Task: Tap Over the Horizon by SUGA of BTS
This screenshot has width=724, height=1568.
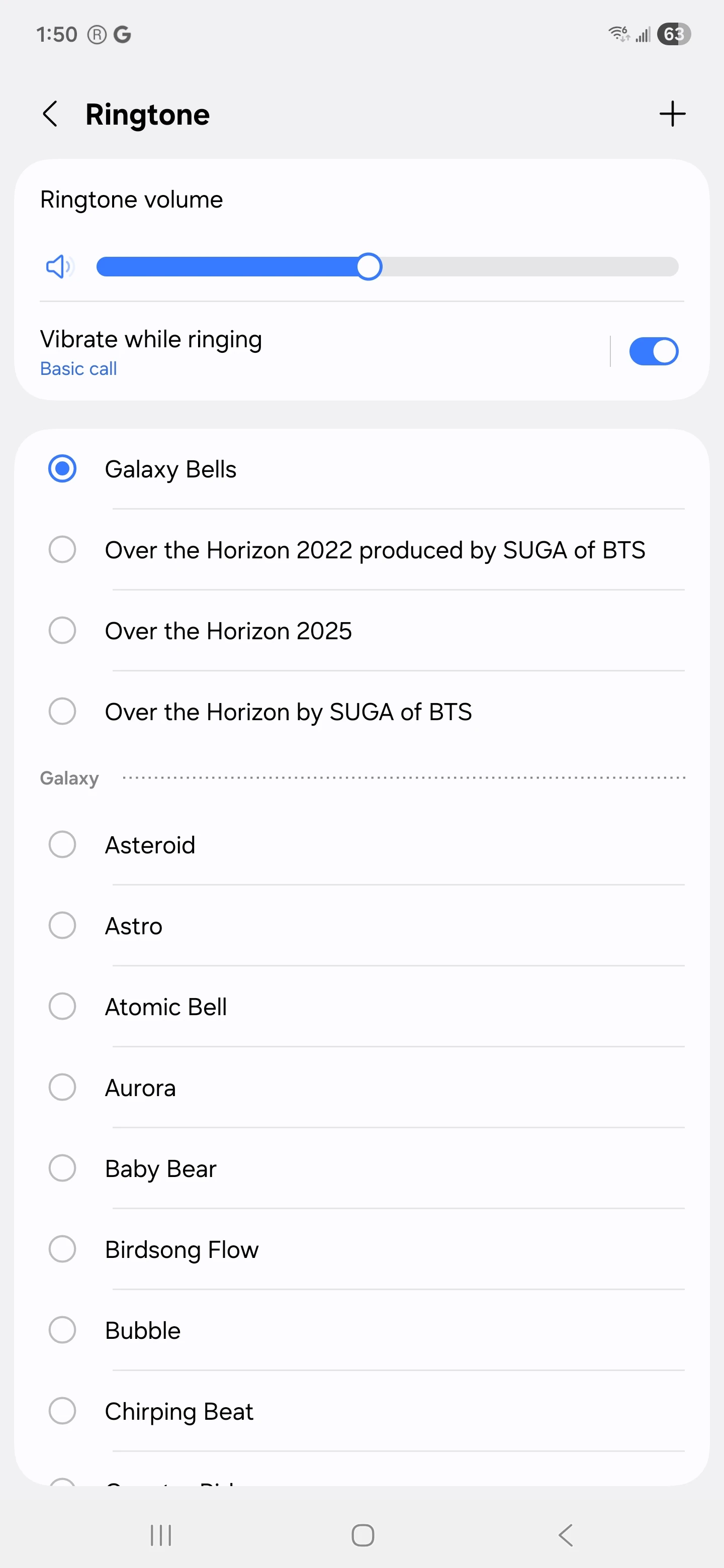Action: 288,712
